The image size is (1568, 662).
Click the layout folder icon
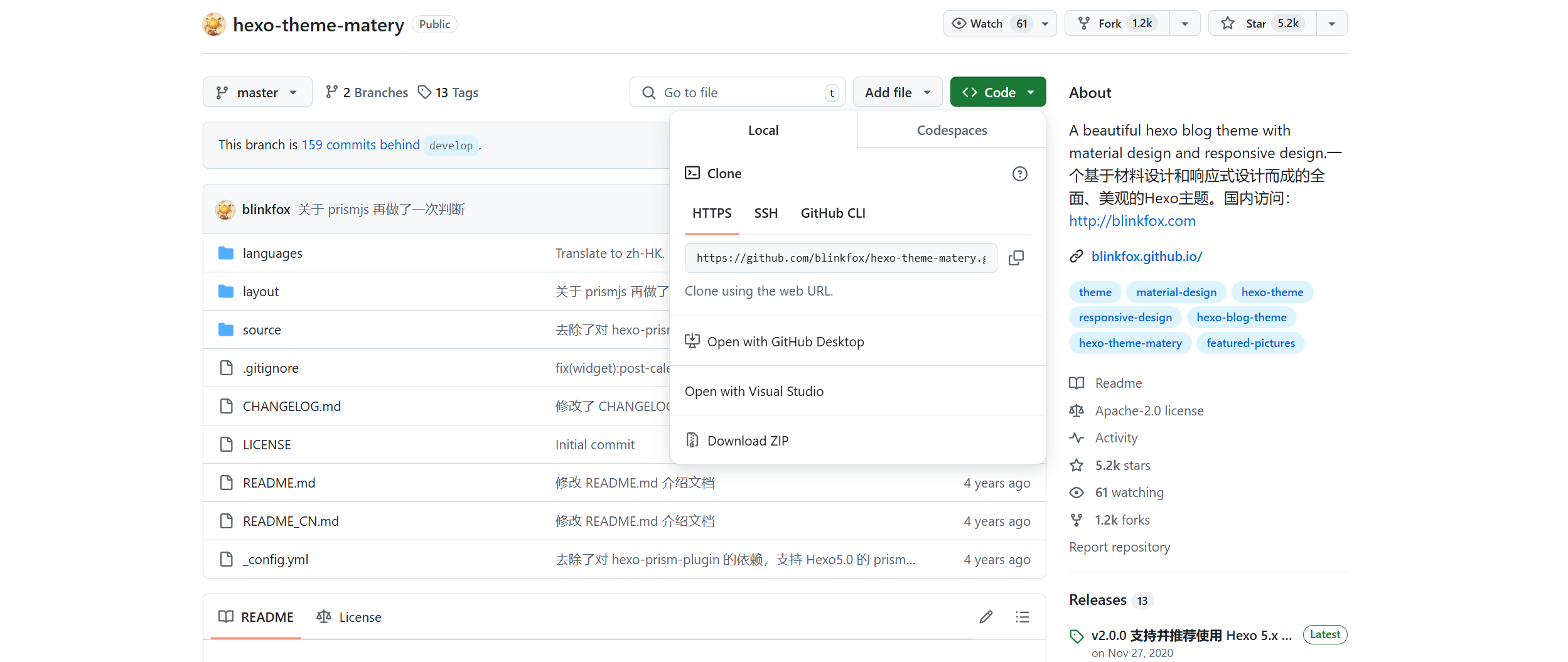[x=226, y=291]
